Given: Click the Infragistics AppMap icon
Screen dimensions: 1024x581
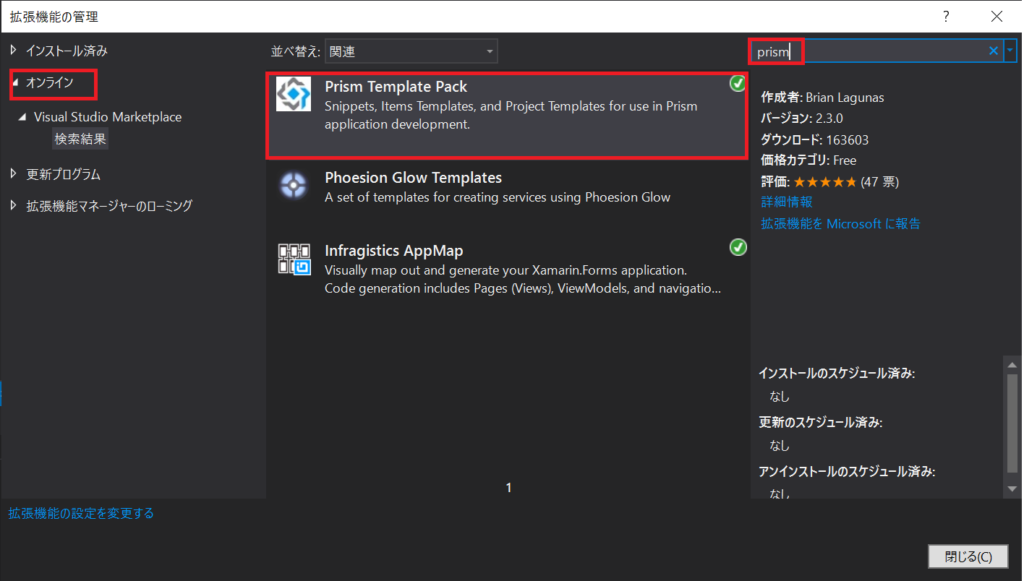Looking at the screenshot, I should click(294, 259).
